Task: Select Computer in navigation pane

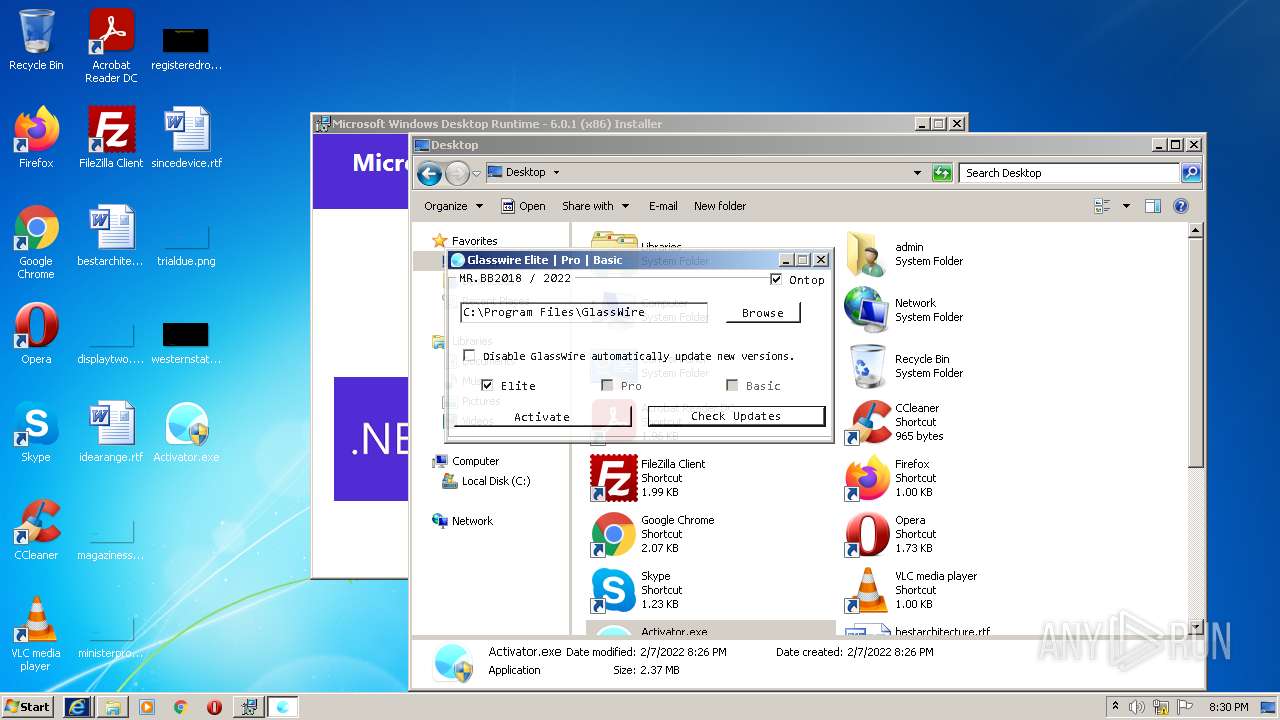Action: click(475, 461)
